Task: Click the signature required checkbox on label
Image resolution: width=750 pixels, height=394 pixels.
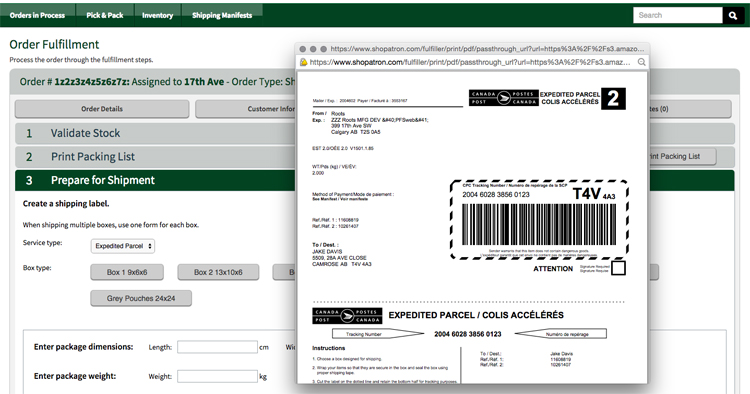Action: (x=618, y=268)
